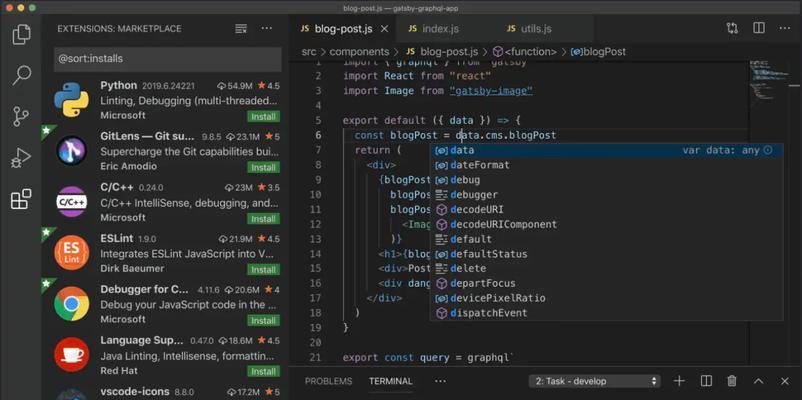Viewport: 802px width, 400px height.
Task: Click the Debugger for Chrome logo
Action: 72,304
